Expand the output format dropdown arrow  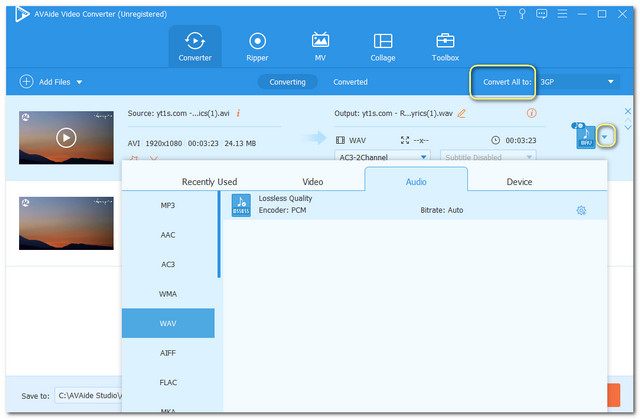pyautogui.click(x=604, y=137)
